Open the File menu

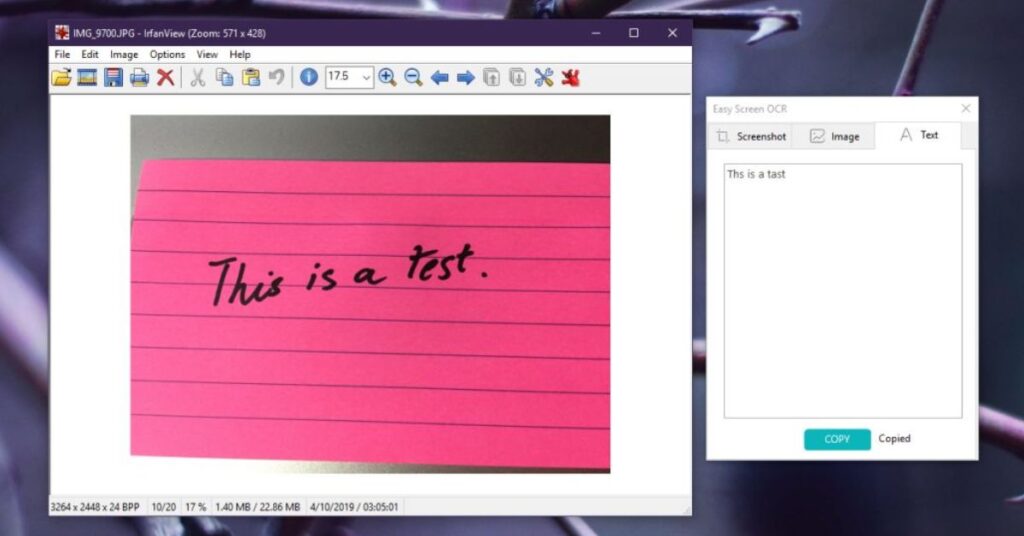click(x=62, y=54)
